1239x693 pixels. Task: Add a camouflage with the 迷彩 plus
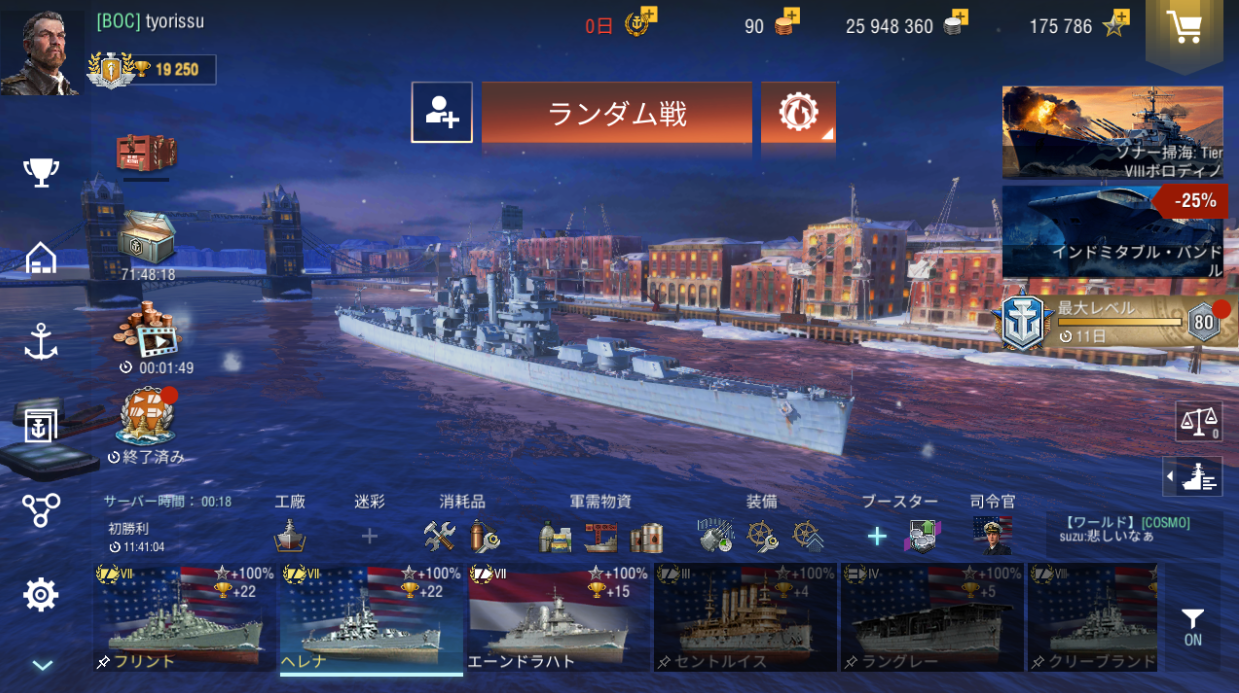[x=369, y=537]
